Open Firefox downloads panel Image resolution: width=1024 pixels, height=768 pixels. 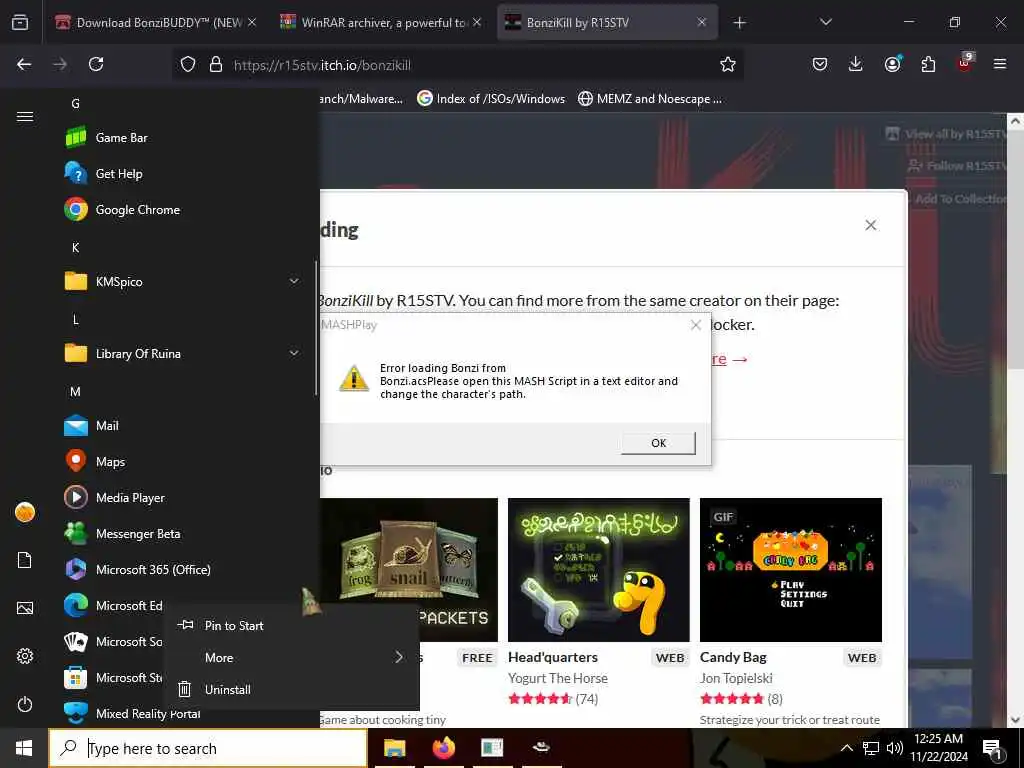856,64
